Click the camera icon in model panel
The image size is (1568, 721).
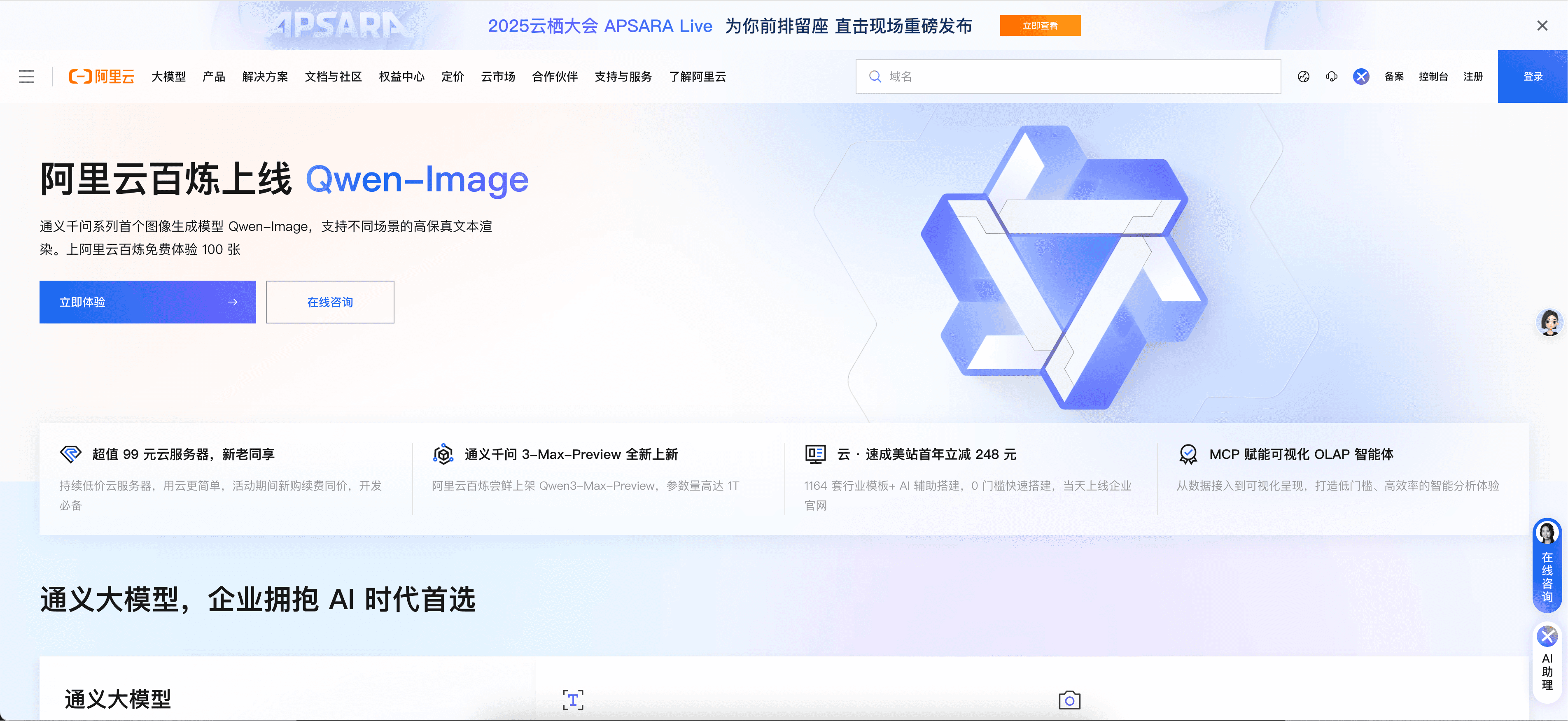pyautogui.click(x=1069, y=700)
